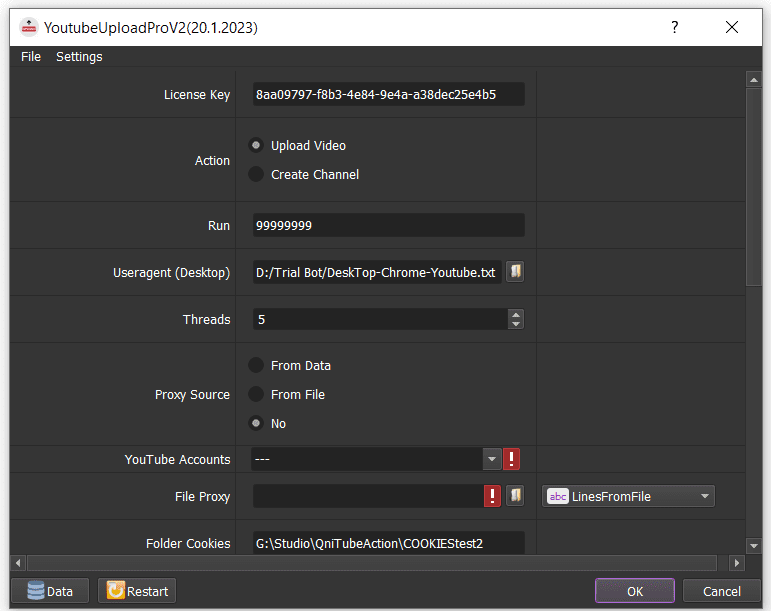Click the YouTube Accounts label

coord(178,459)
